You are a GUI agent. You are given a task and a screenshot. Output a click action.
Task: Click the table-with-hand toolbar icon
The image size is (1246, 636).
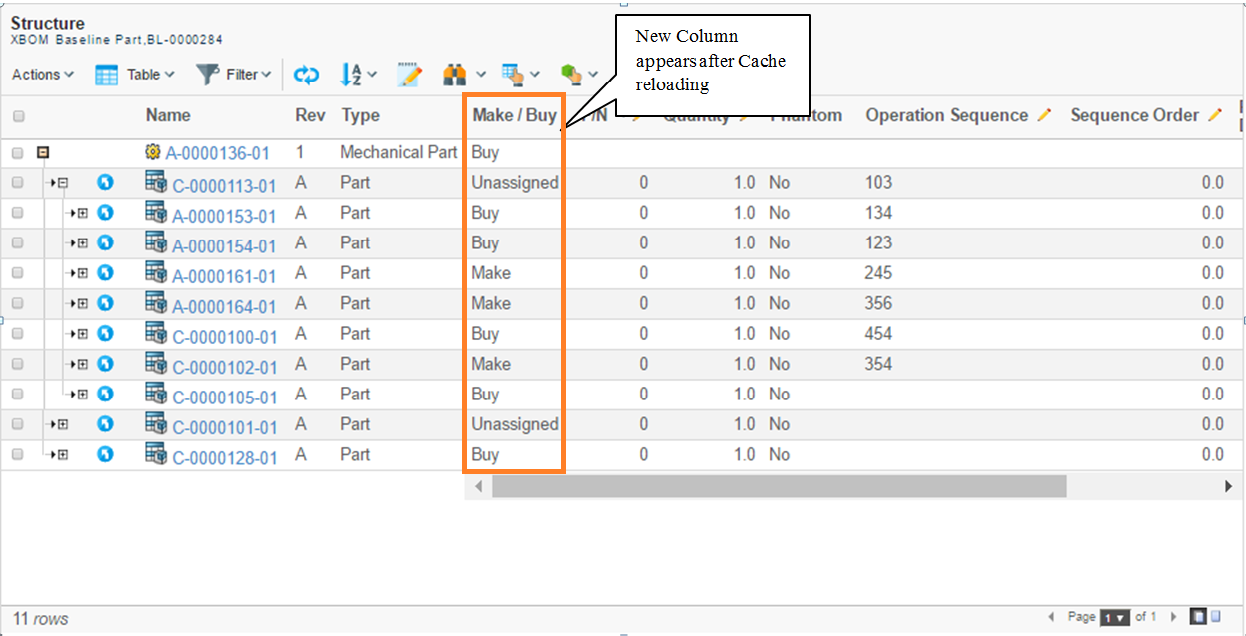[513, 75]
